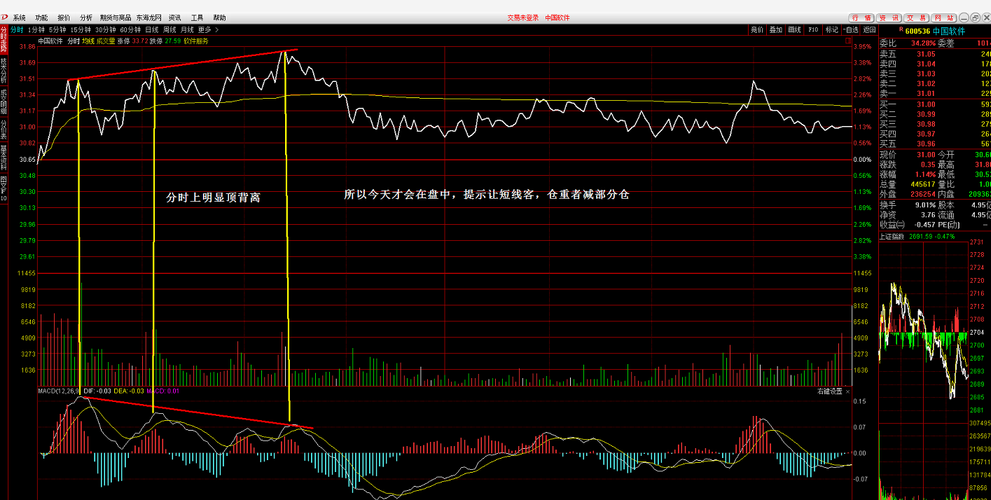This screenshot has width=991, height=500.
Task: Switch to the 月线 monthly chart
Action: coord(187,30)
